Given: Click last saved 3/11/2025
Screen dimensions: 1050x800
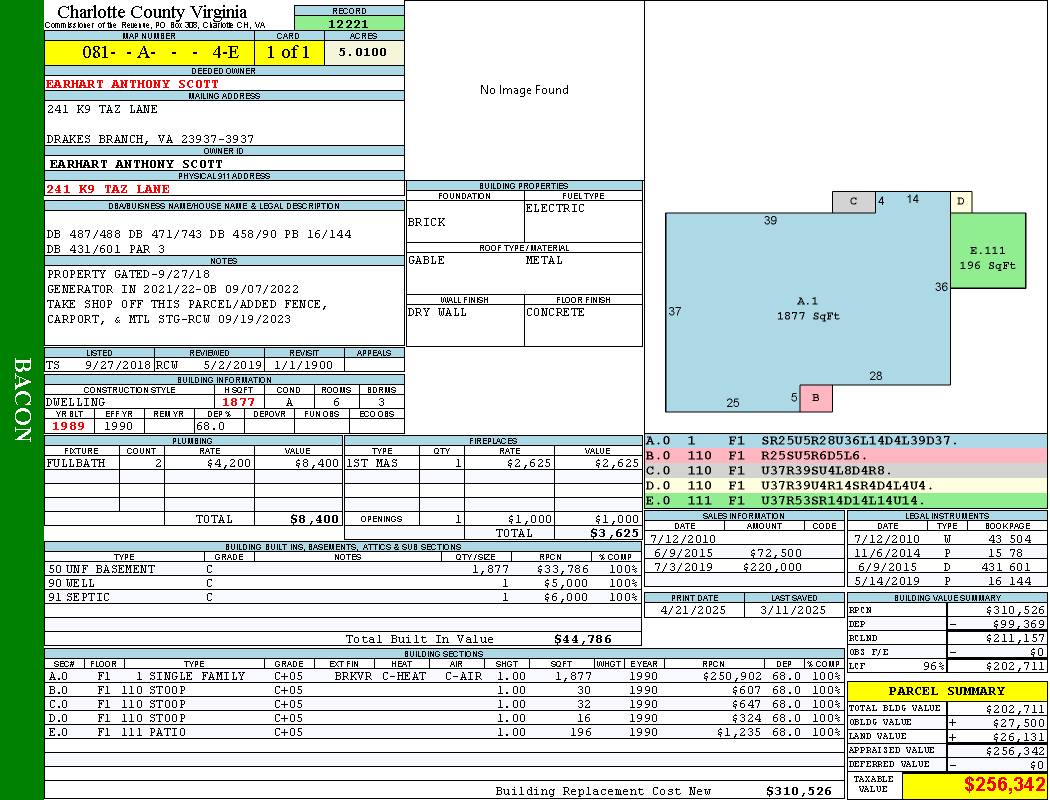Looking at the screenshot, I should click(x=794, y=610).
